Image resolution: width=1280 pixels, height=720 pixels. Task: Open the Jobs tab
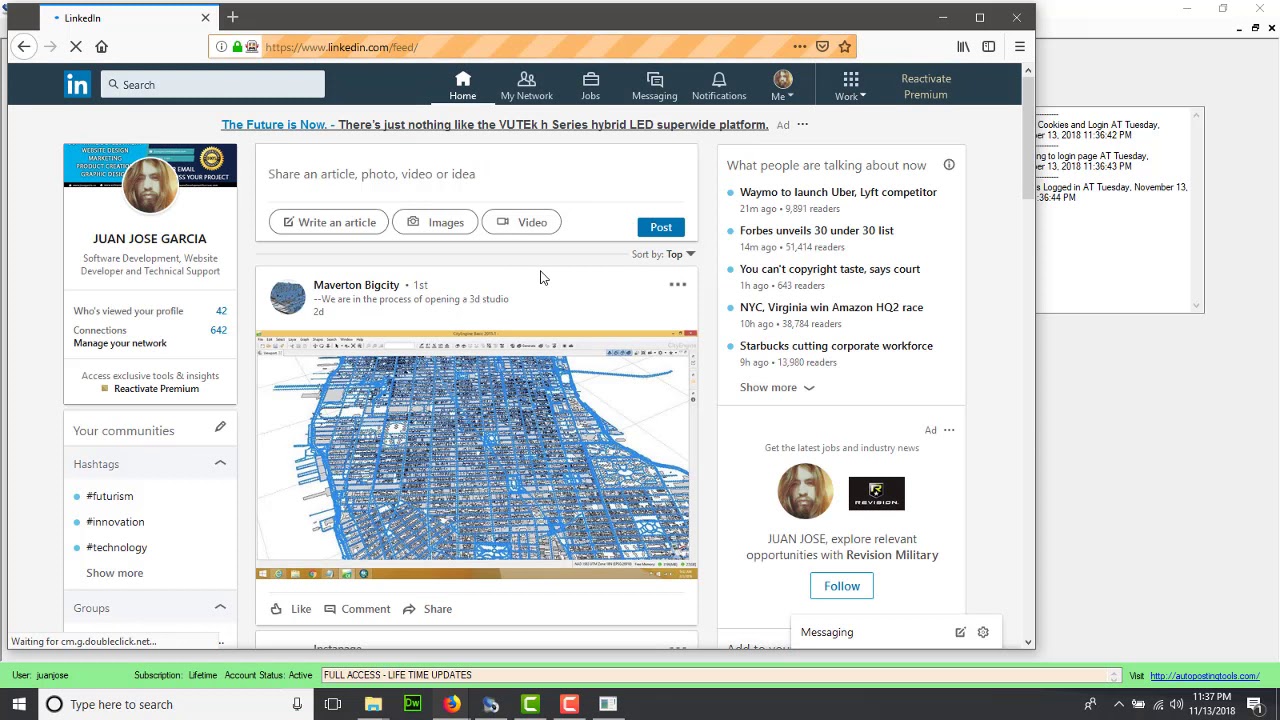[x=590, y=86]
